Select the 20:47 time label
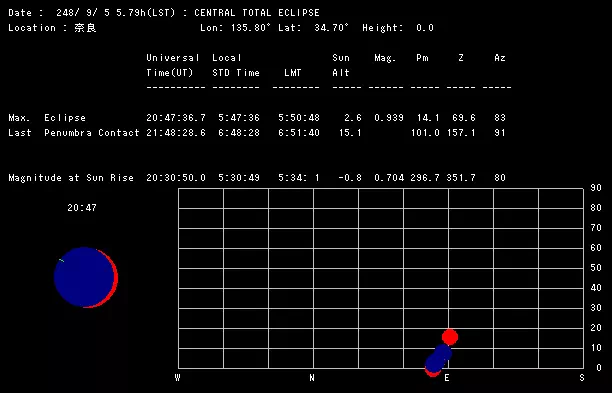This screenshot has height=393, width=612. (82, 208)
